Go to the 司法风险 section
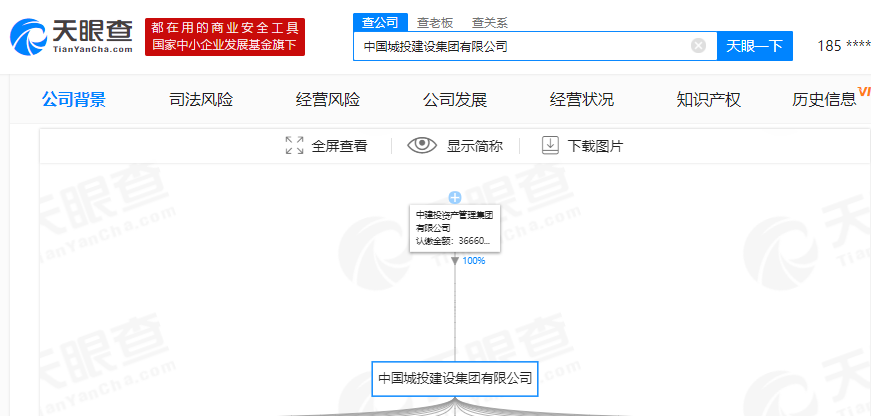 (x=201, y=99)
